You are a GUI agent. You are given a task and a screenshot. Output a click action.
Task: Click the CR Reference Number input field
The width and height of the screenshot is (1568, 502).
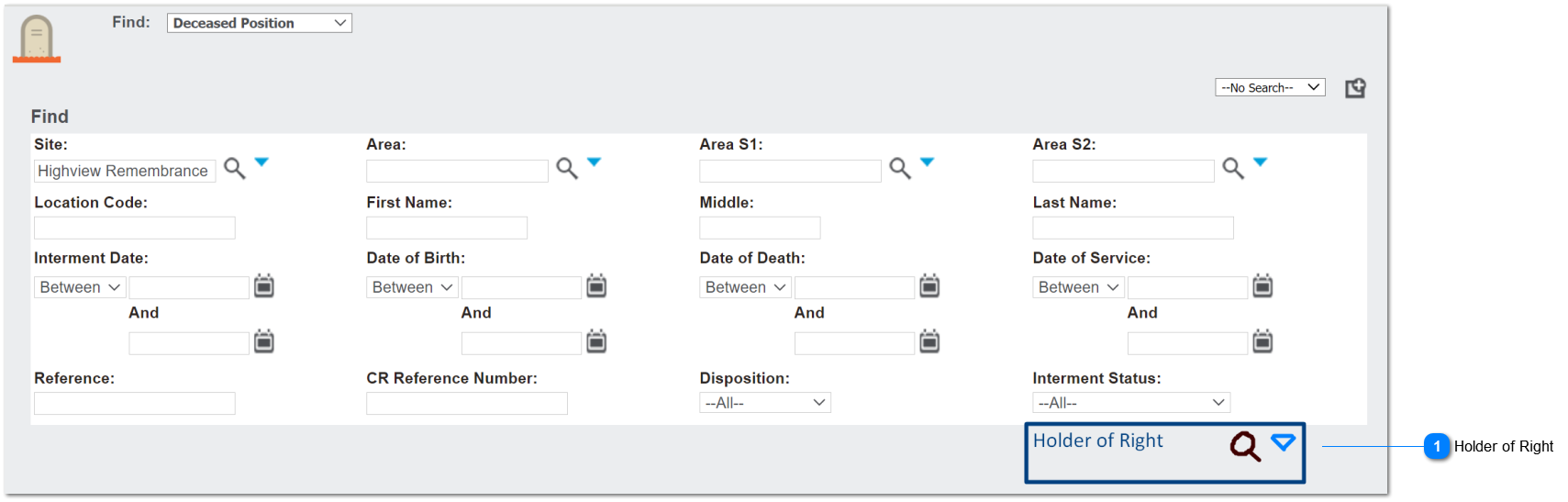coord(467,404)
